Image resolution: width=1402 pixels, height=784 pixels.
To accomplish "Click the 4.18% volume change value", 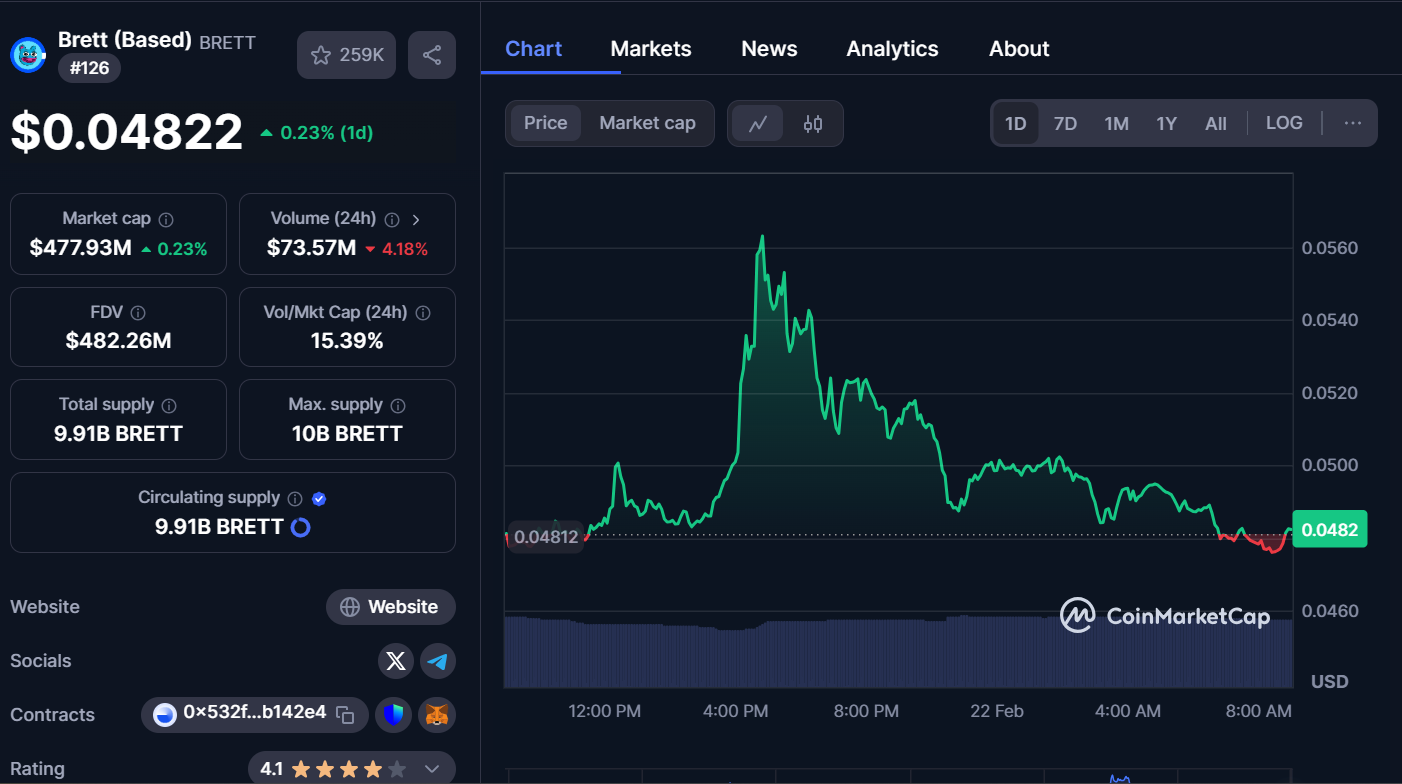I will click(x=396, y=249).
